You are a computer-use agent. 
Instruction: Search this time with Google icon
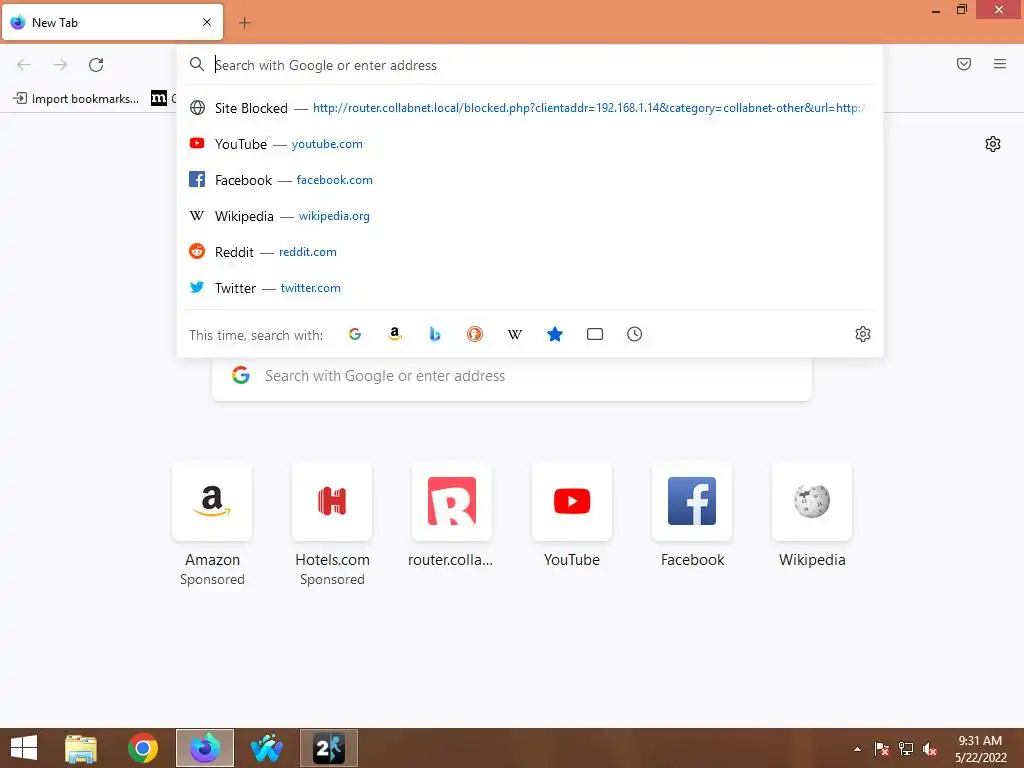(x=355, y=334)
